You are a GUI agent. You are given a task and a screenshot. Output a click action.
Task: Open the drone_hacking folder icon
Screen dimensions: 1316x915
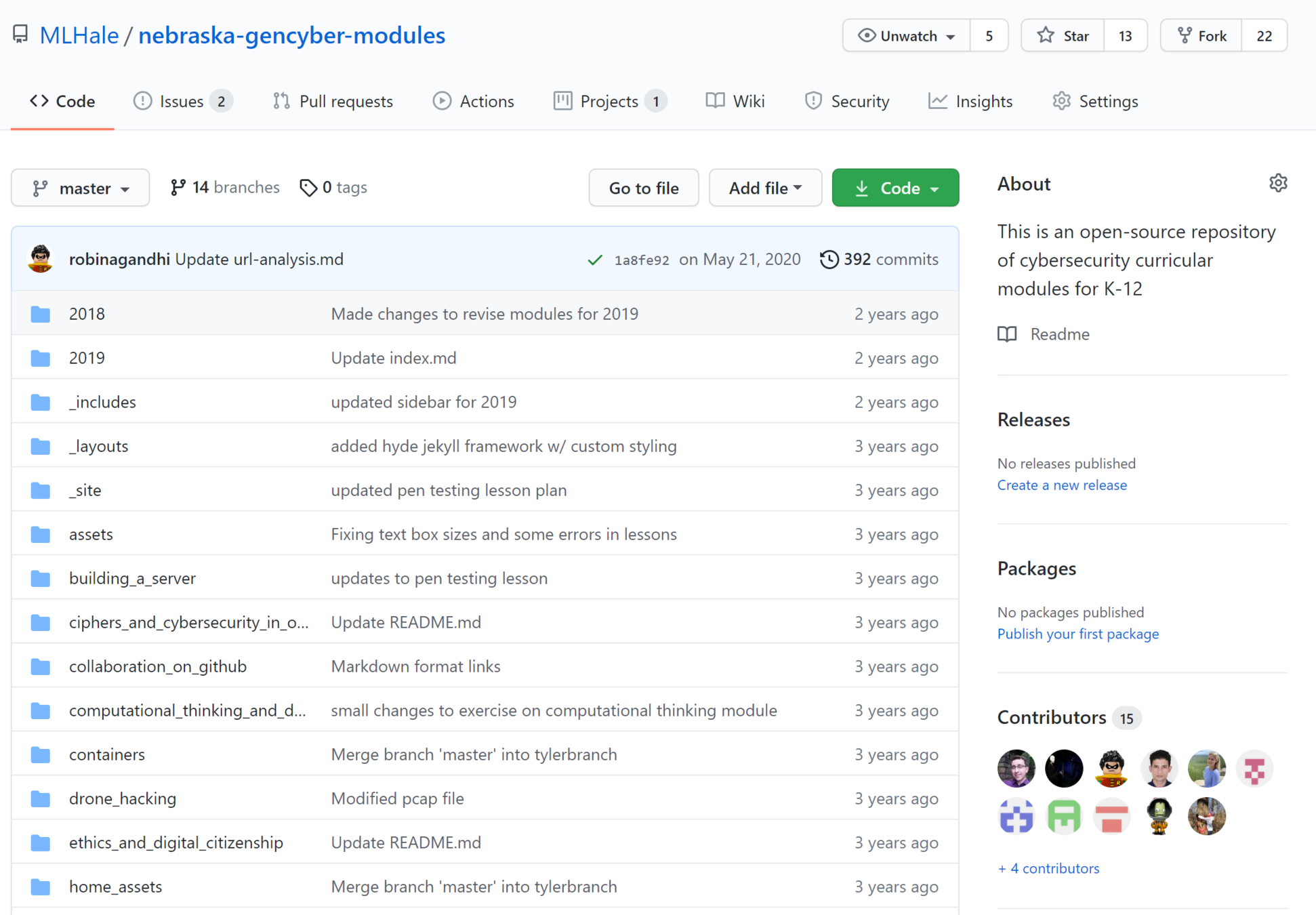coord(41,799)
